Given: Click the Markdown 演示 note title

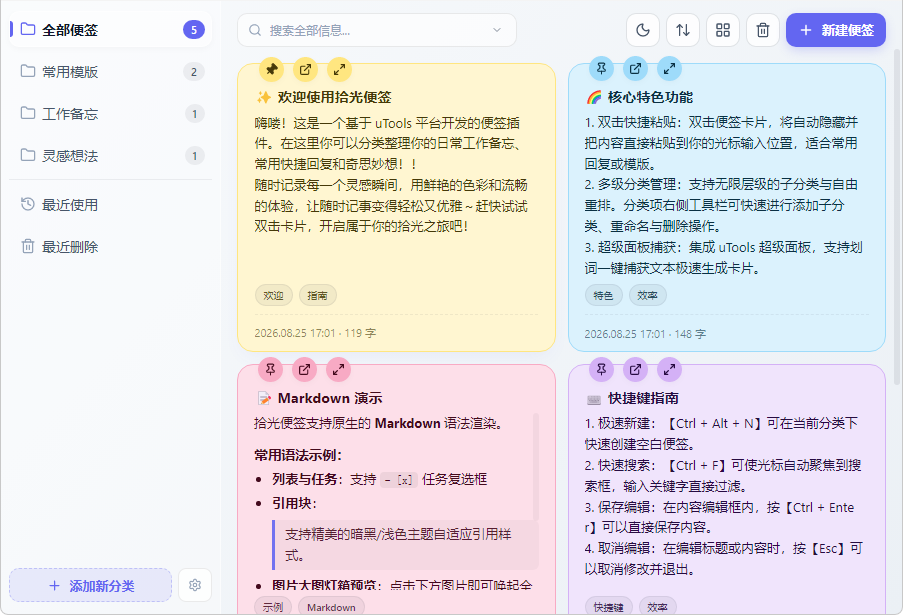Looking at the screenshot, I should click(x=330, y=398).
